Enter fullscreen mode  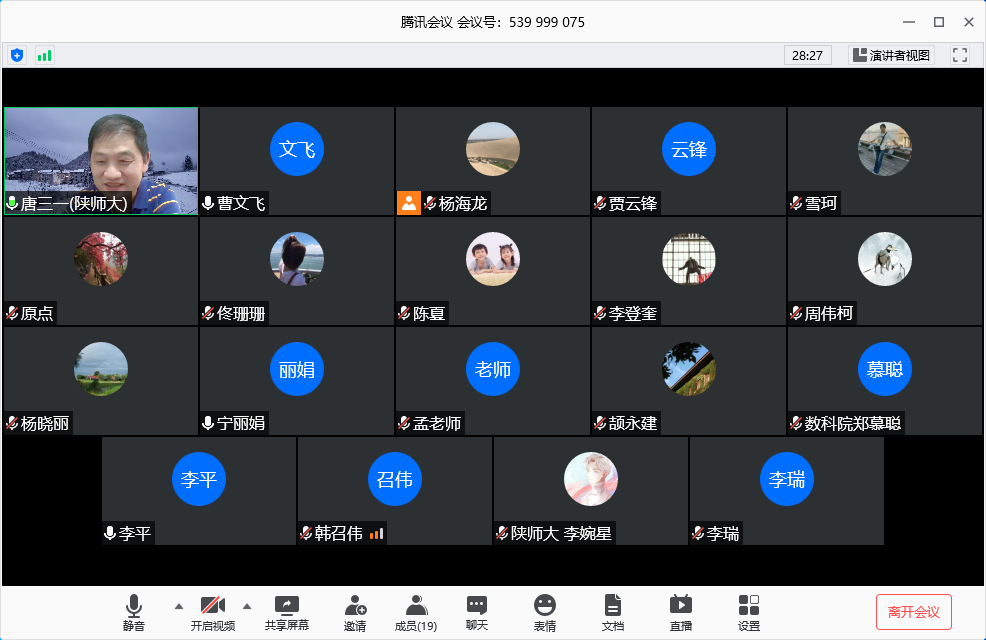click(x=960, y=55)
